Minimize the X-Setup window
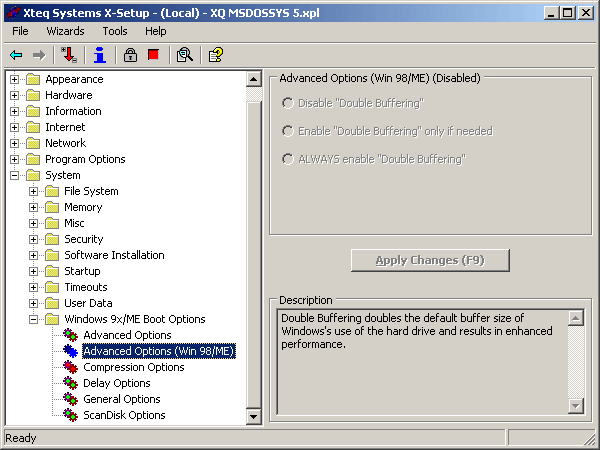600x450 pixels. pos(551,13)
